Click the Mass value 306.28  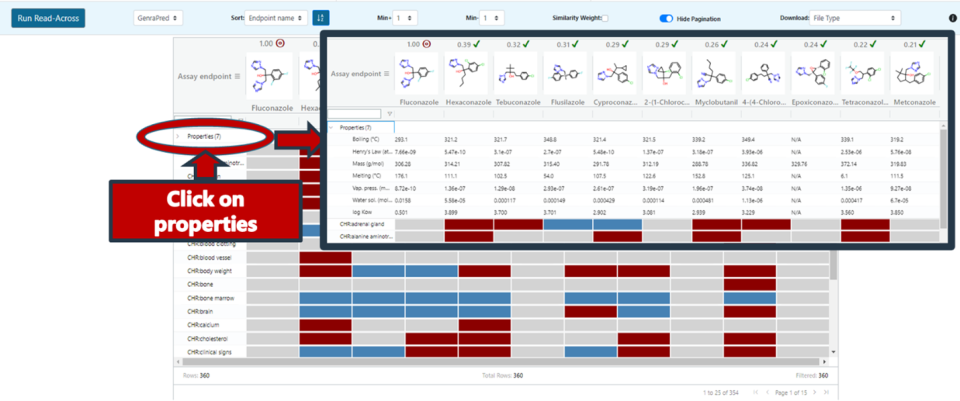[x=403, y=164]
